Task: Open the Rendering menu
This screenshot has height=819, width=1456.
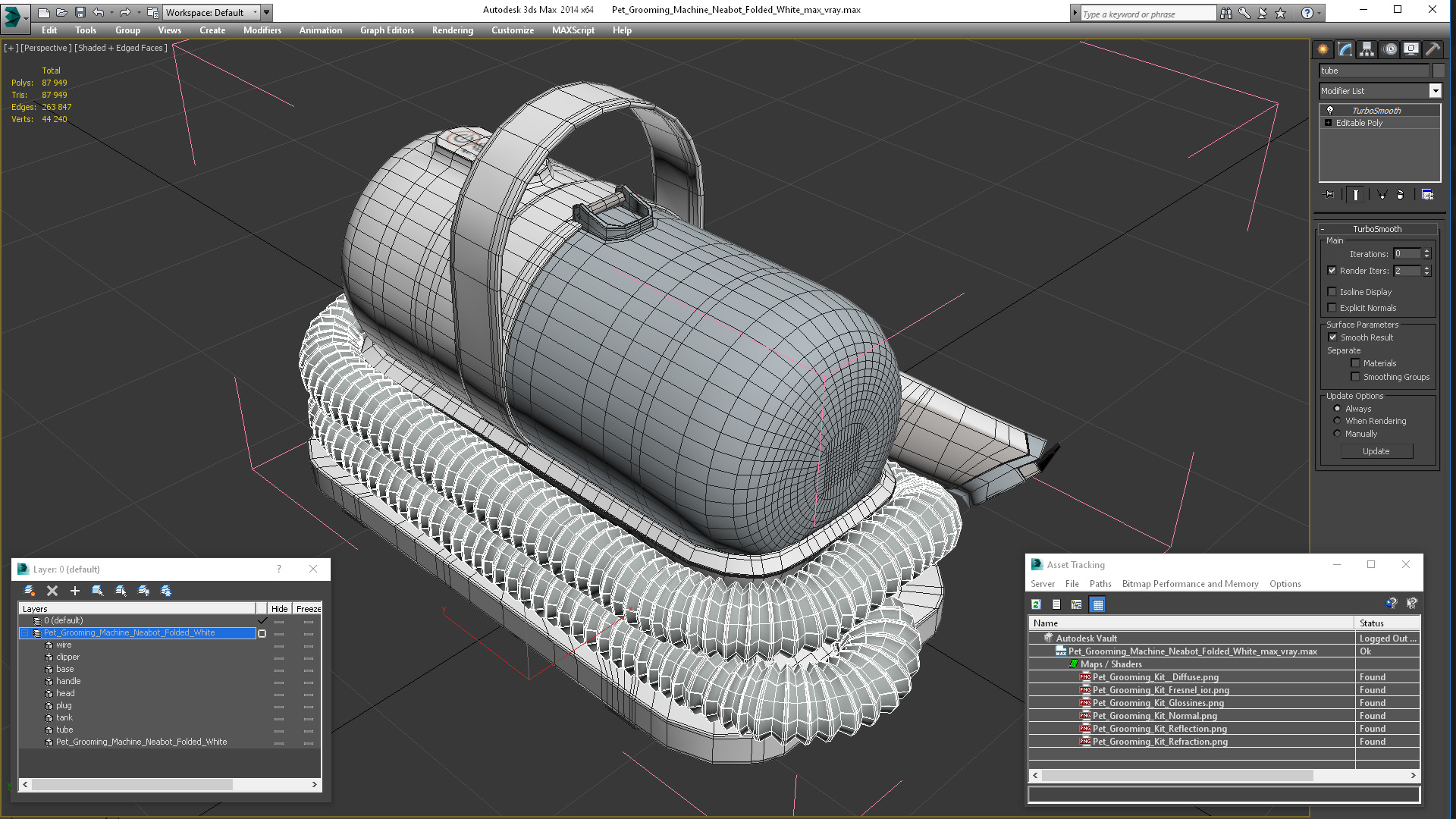Action: coord(453,30)
